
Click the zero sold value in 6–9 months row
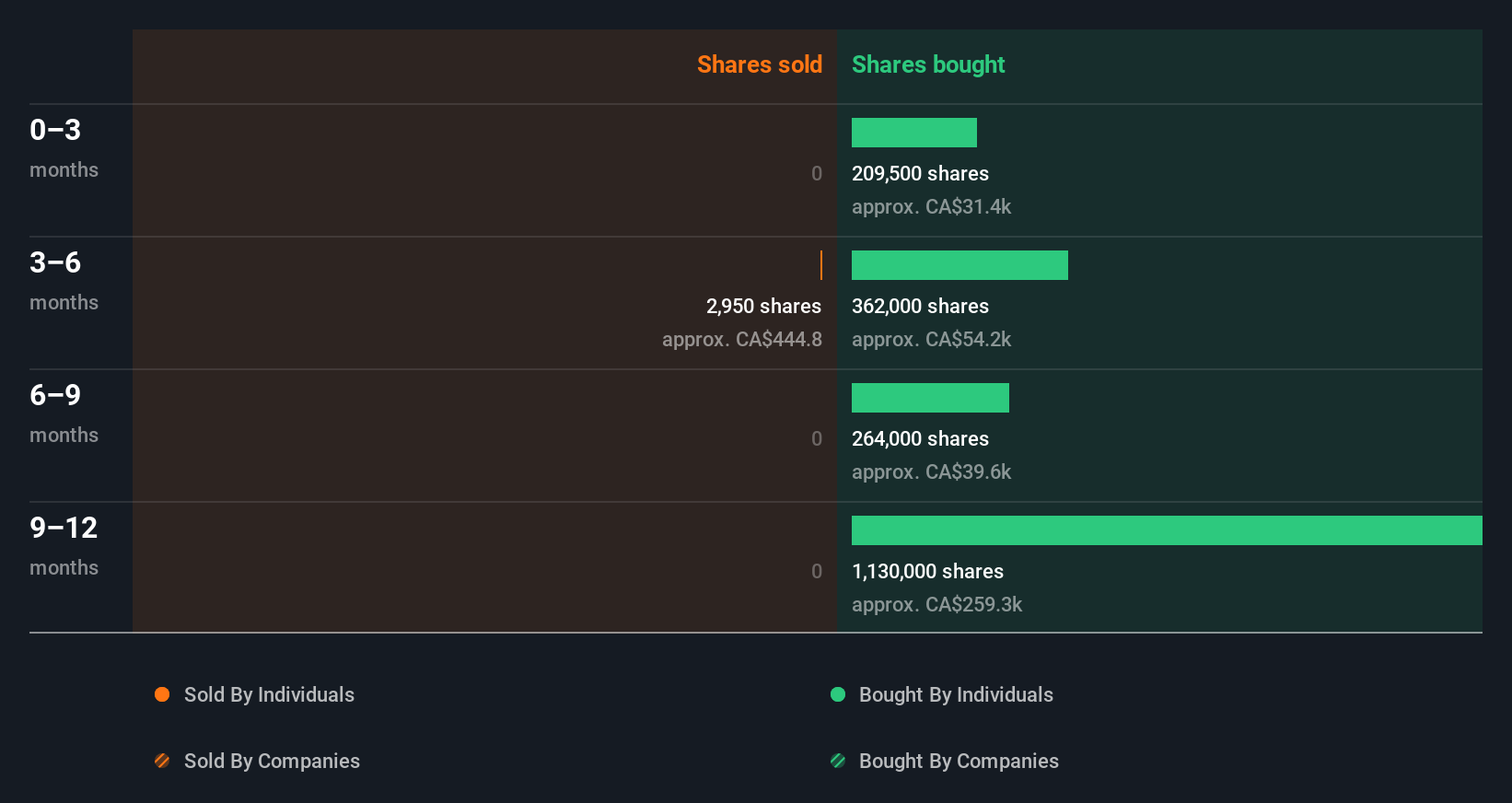coord(817,439)
